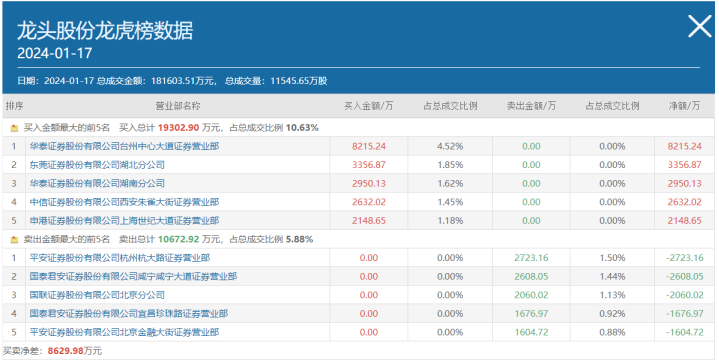Select sell amount 2723.16 in the 卖出金额 column
The image size is (719, 364).
tap(531, 258)
